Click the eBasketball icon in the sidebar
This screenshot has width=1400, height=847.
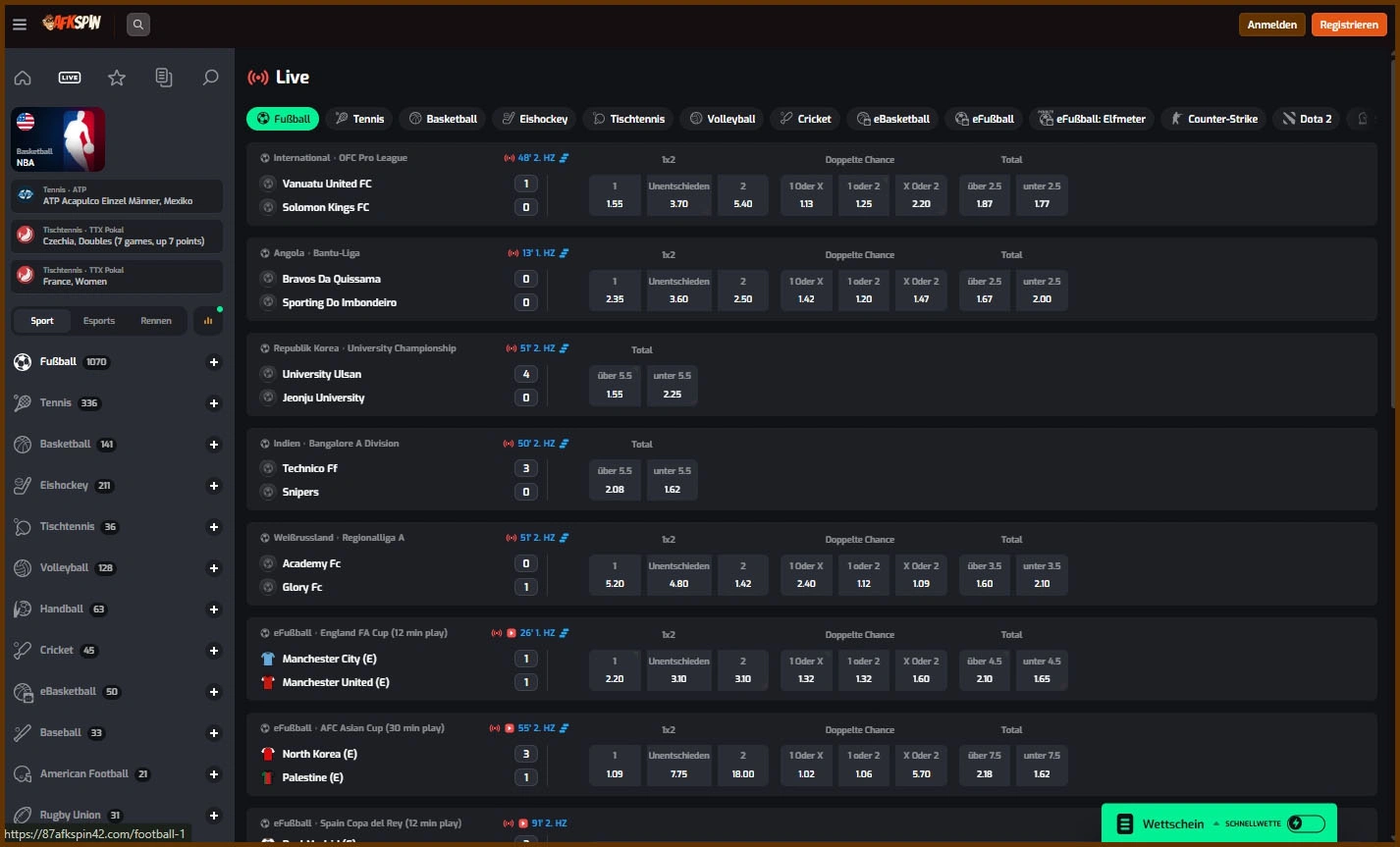(23, 692)
